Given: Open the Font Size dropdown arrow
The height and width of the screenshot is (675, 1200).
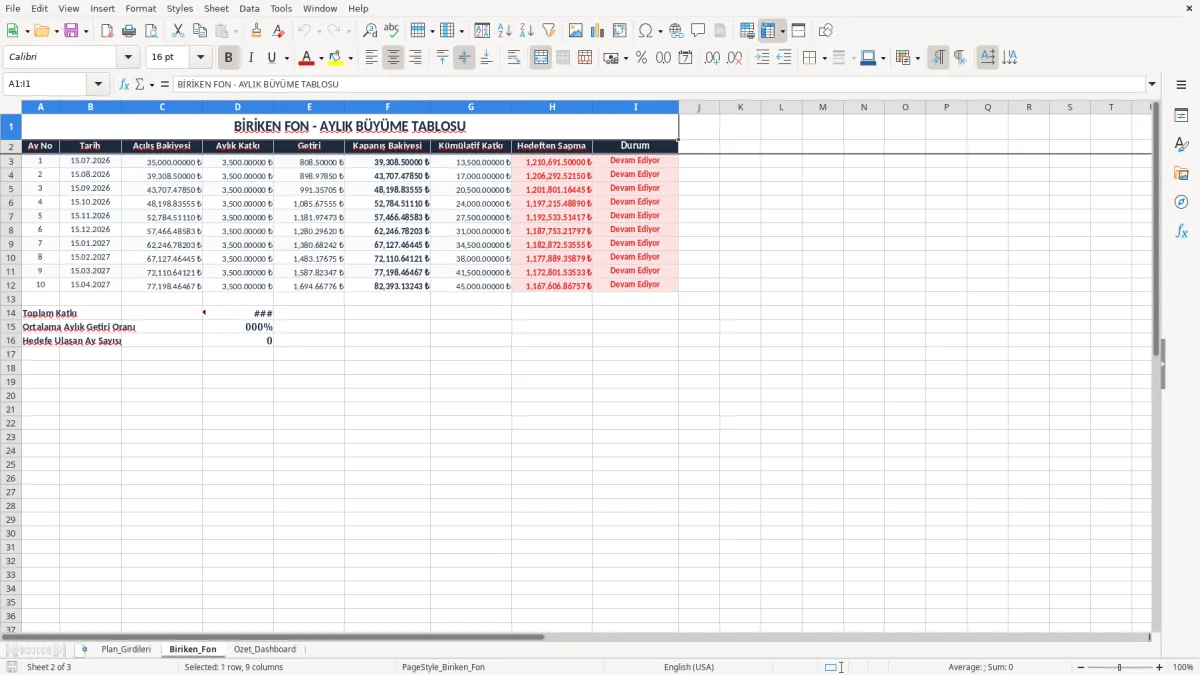Looking at the screenshot, I should 201,58.
